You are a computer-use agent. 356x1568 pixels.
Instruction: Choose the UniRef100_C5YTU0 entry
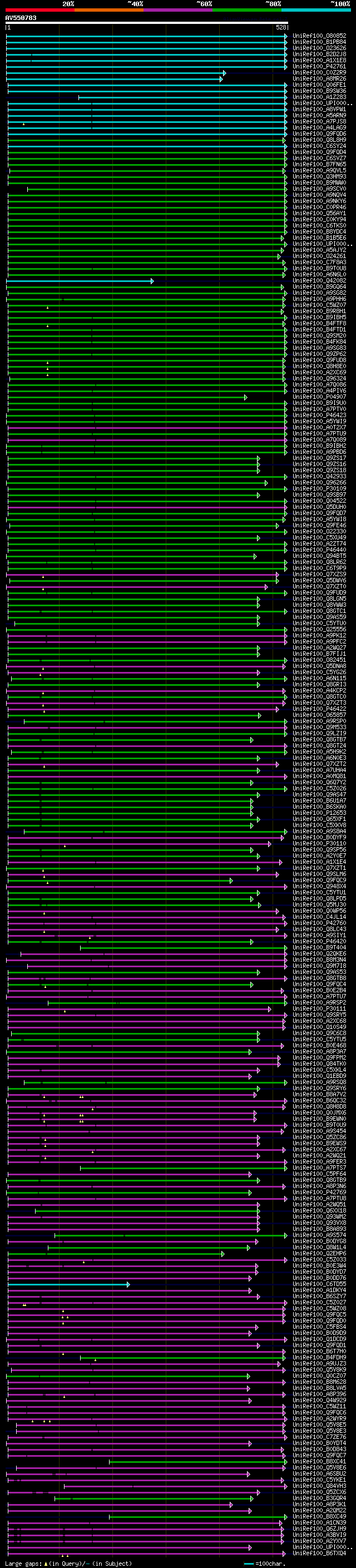click(x=319, y=624)
